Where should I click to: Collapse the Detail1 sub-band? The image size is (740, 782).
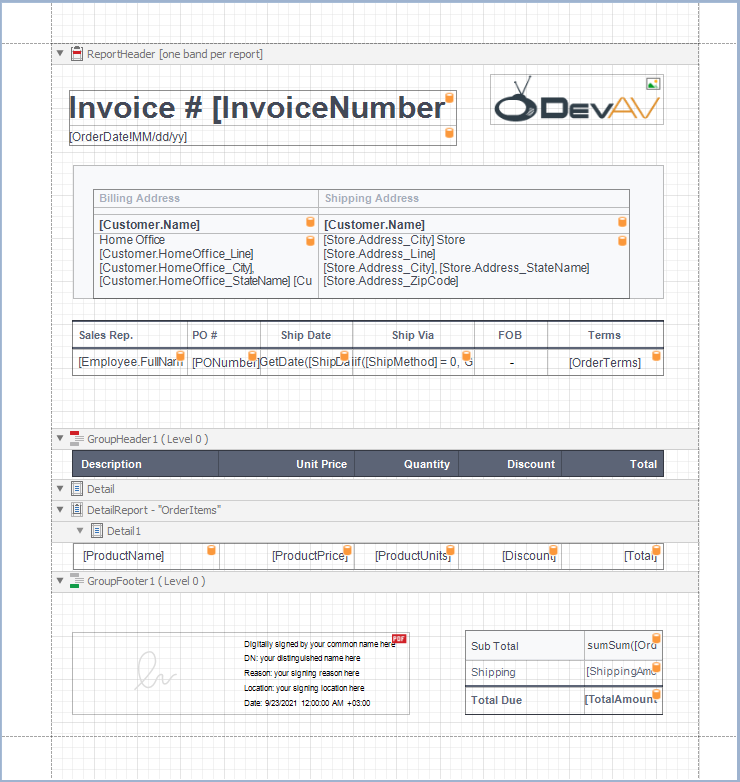(80, 531)
